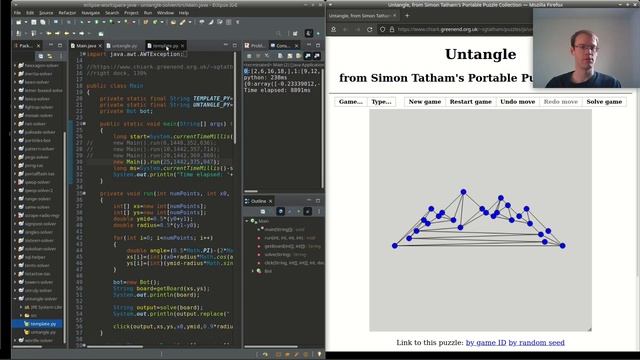640x360 pixels.
Task: Select the Java perspective icon
Action: click(309, 33)
